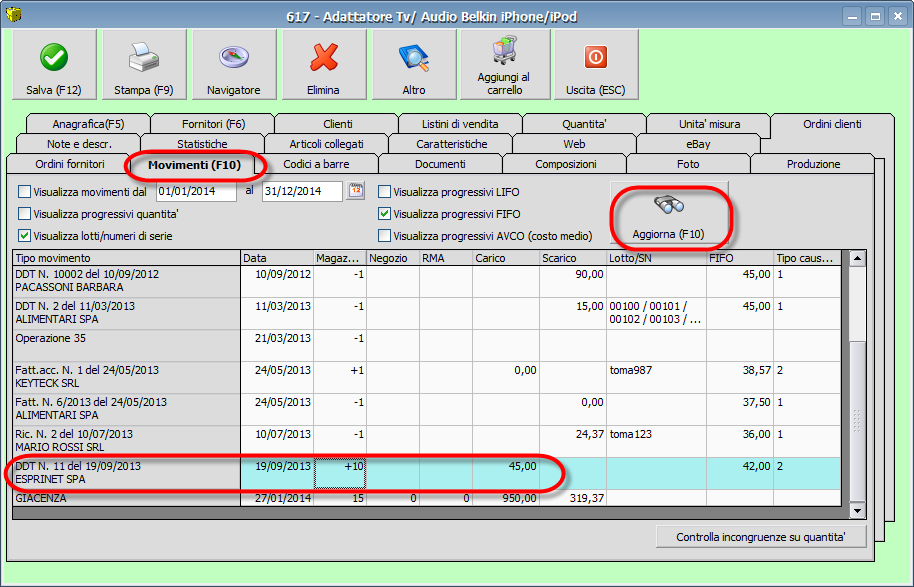Screen dimensions: 914x587
Task: Open the calendar picker beside the end date
Action: [355, 191]
